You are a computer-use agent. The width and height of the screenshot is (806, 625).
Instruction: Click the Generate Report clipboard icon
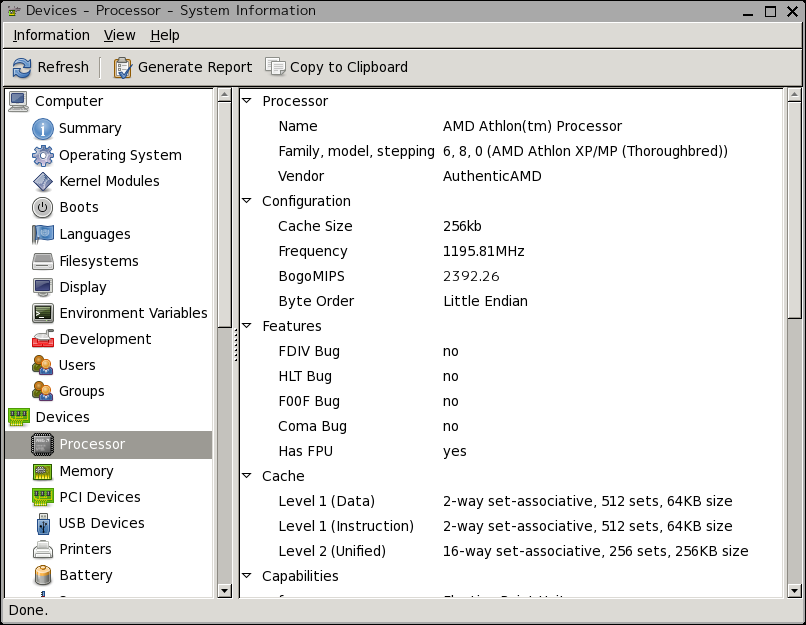point(122,67)
